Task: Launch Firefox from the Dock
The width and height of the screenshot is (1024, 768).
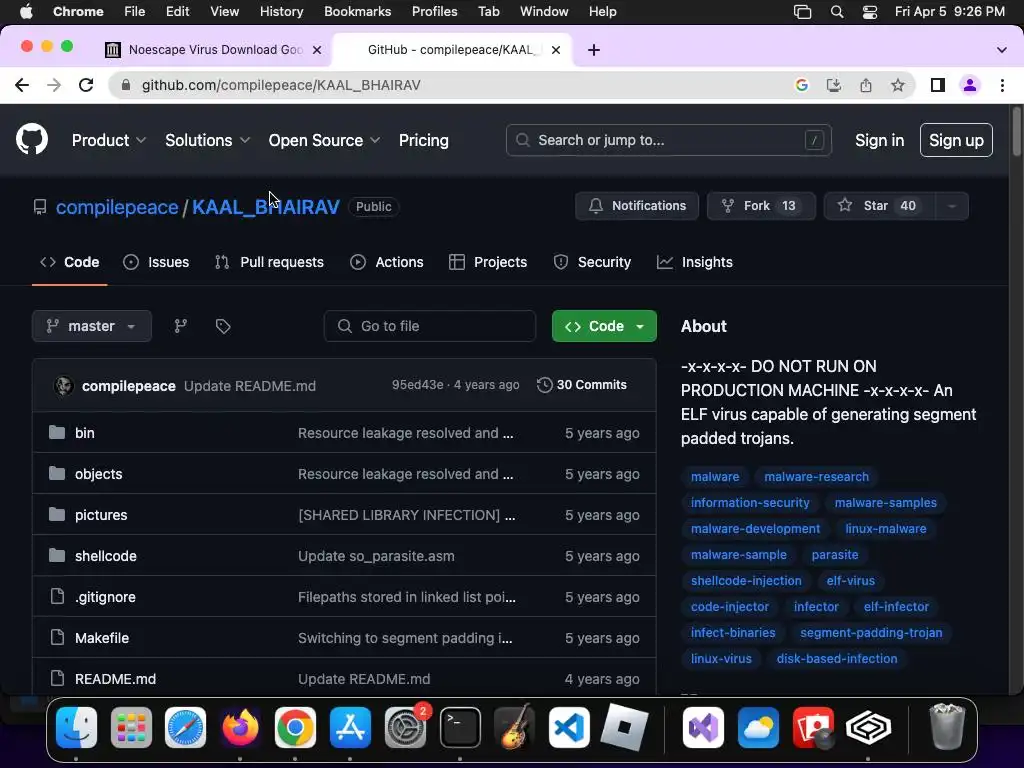Action: (240, 727)
